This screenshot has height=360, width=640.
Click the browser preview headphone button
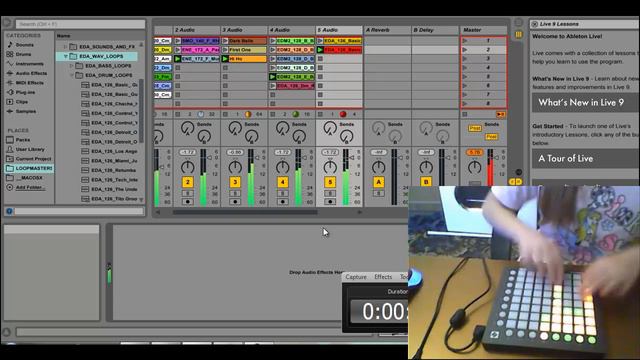9,211
